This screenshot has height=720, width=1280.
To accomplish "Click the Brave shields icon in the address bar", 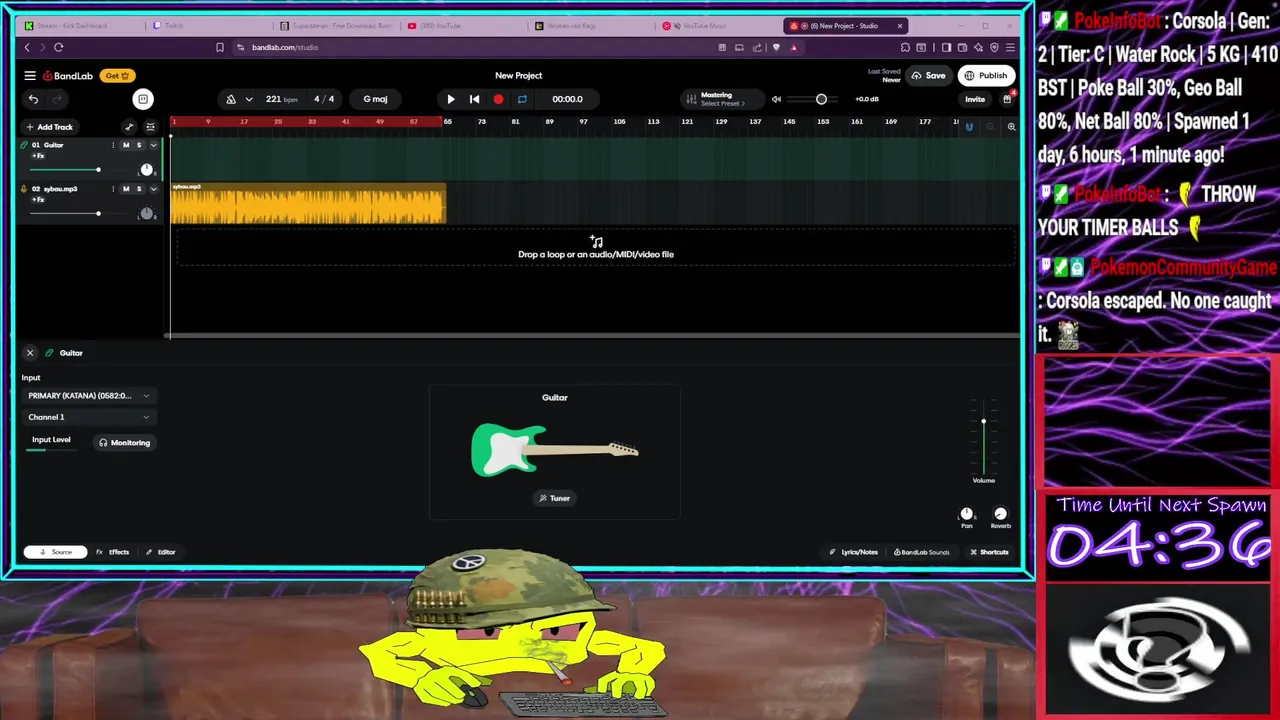I will click(x=776, y=47).
